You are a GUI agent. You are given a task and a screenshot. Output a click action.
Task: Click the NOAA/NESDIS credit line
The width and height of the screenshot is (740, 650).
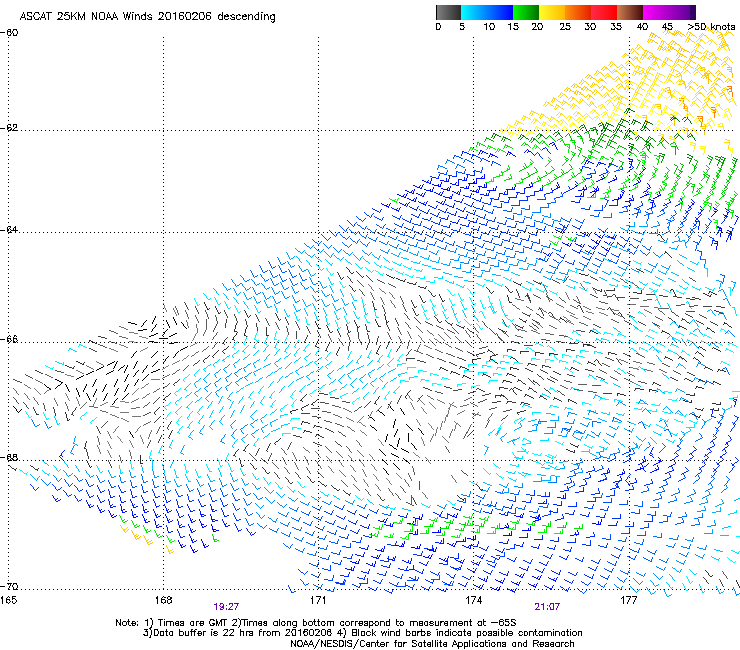click(432, 644)
